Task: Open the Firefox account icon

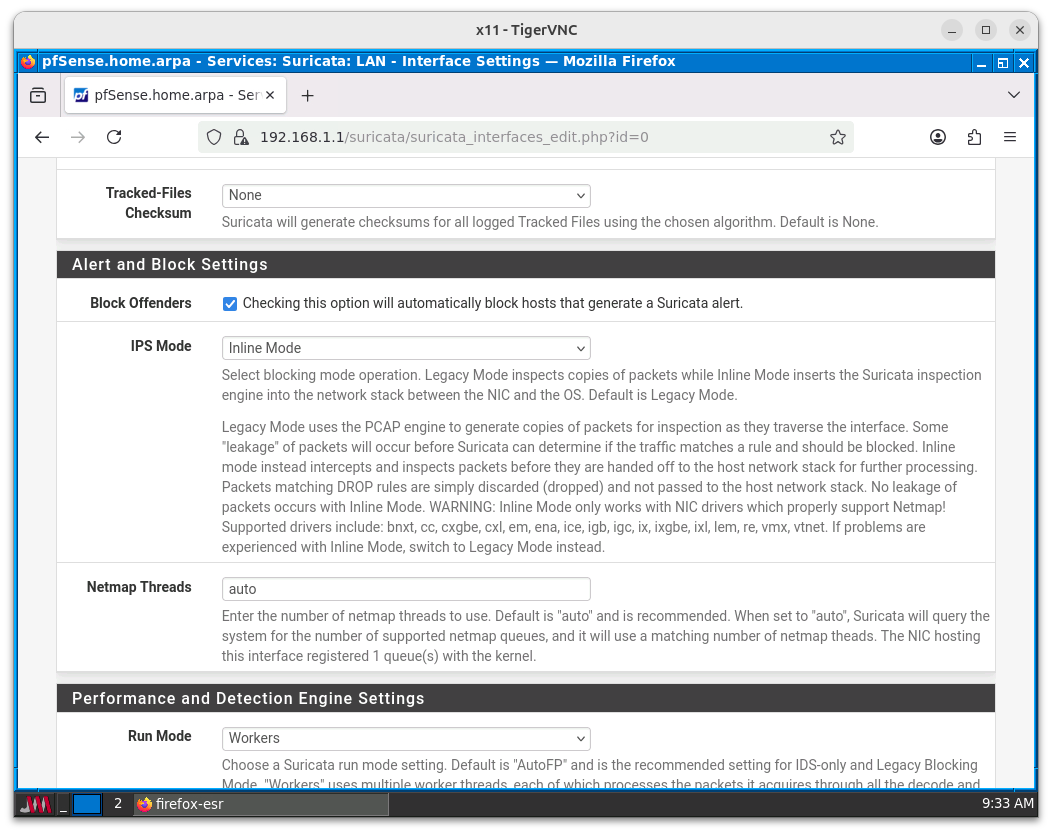Action: pos(938,138)
